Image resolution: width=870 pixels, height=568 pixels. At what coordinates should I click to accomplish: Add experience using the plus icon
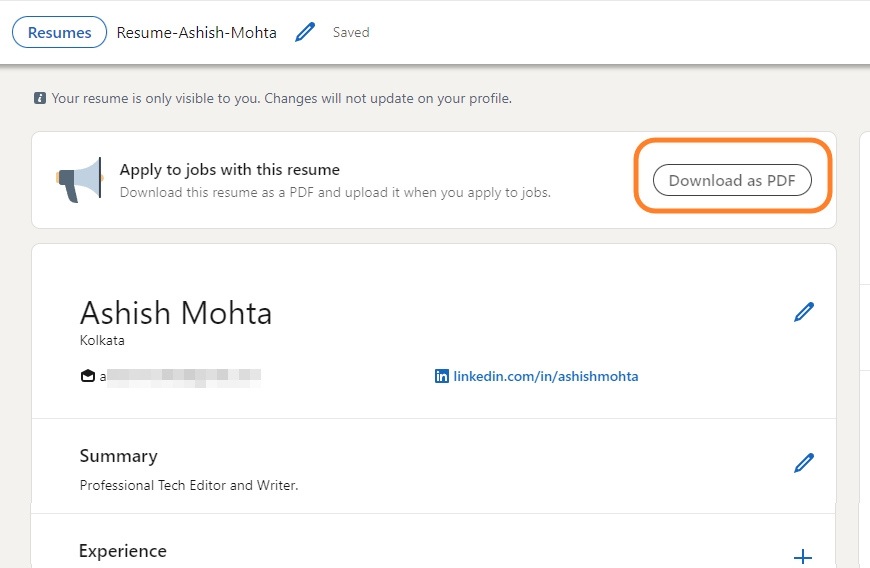tap(802, 557)
